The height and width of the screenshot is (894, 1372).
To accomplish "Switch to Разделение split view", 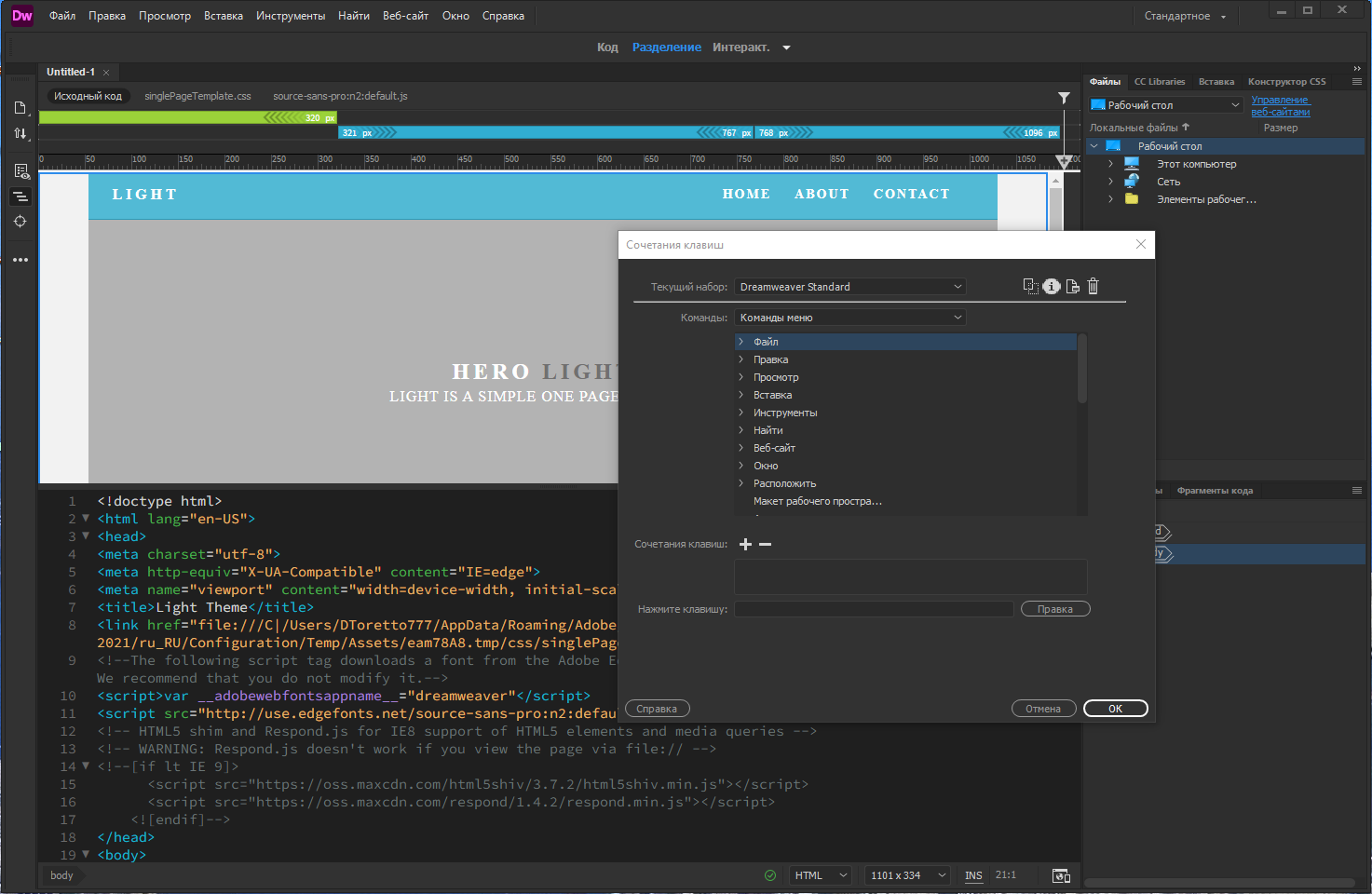I will click(667, 47).
